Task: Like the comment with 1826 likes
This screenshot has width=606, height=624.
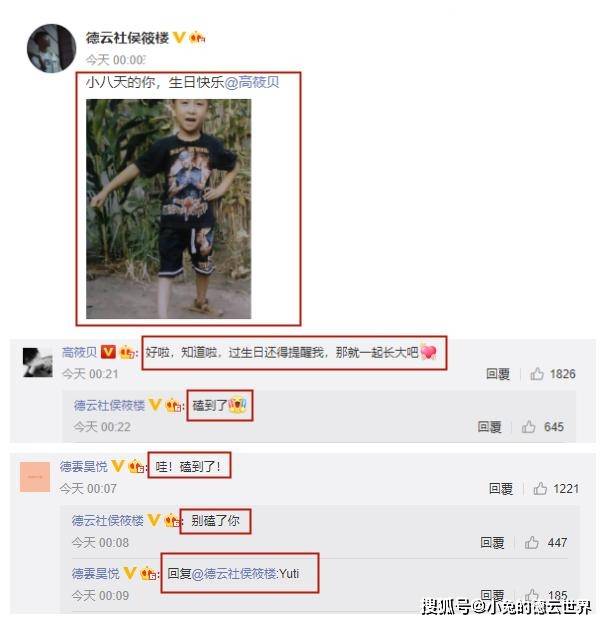Action: 536,374
